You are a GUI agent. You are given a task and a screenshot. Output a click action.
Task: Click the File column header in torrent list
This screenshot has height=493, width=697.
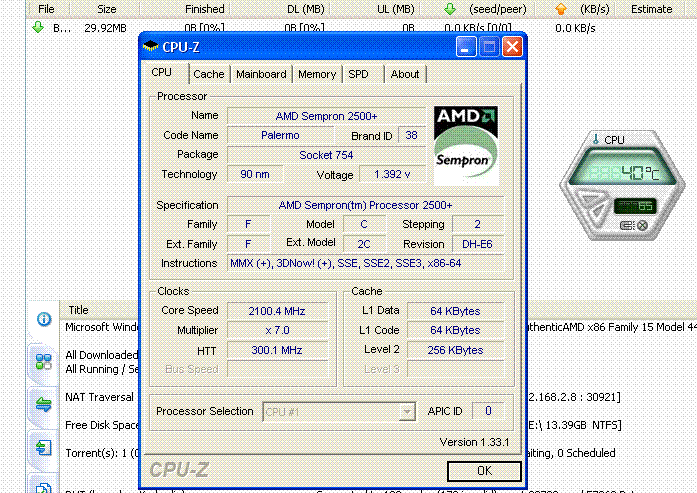point(47,9)
